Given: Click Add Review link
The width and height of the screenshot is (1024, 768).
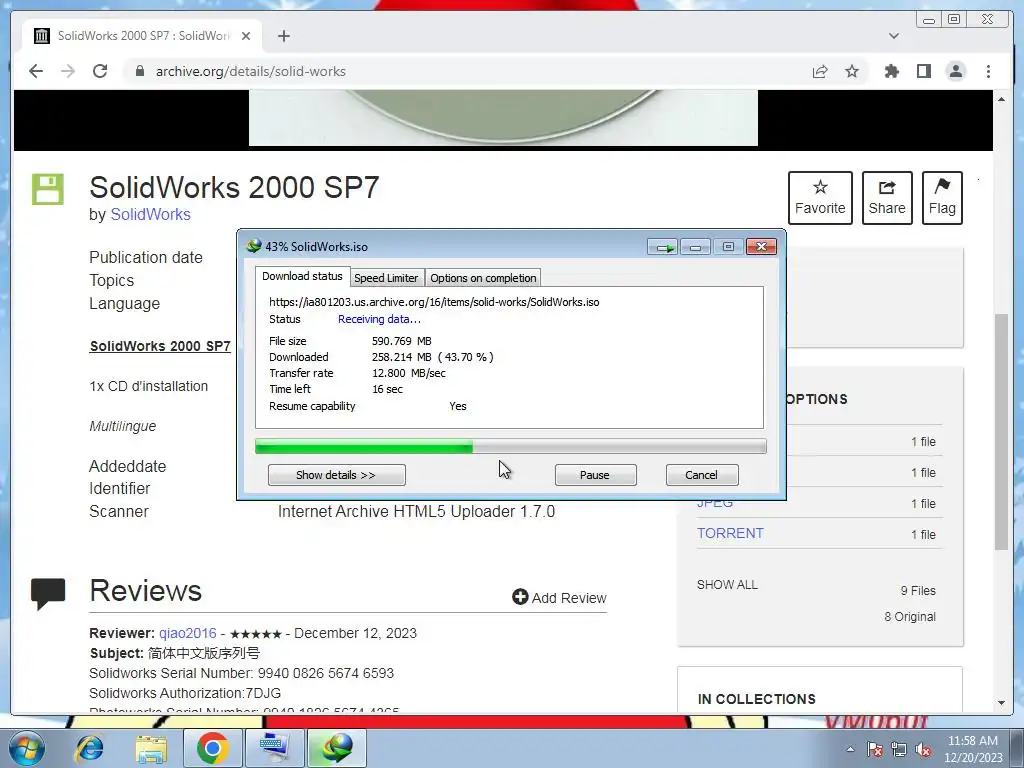Looking at the screenshot, I should pos(560,598).
